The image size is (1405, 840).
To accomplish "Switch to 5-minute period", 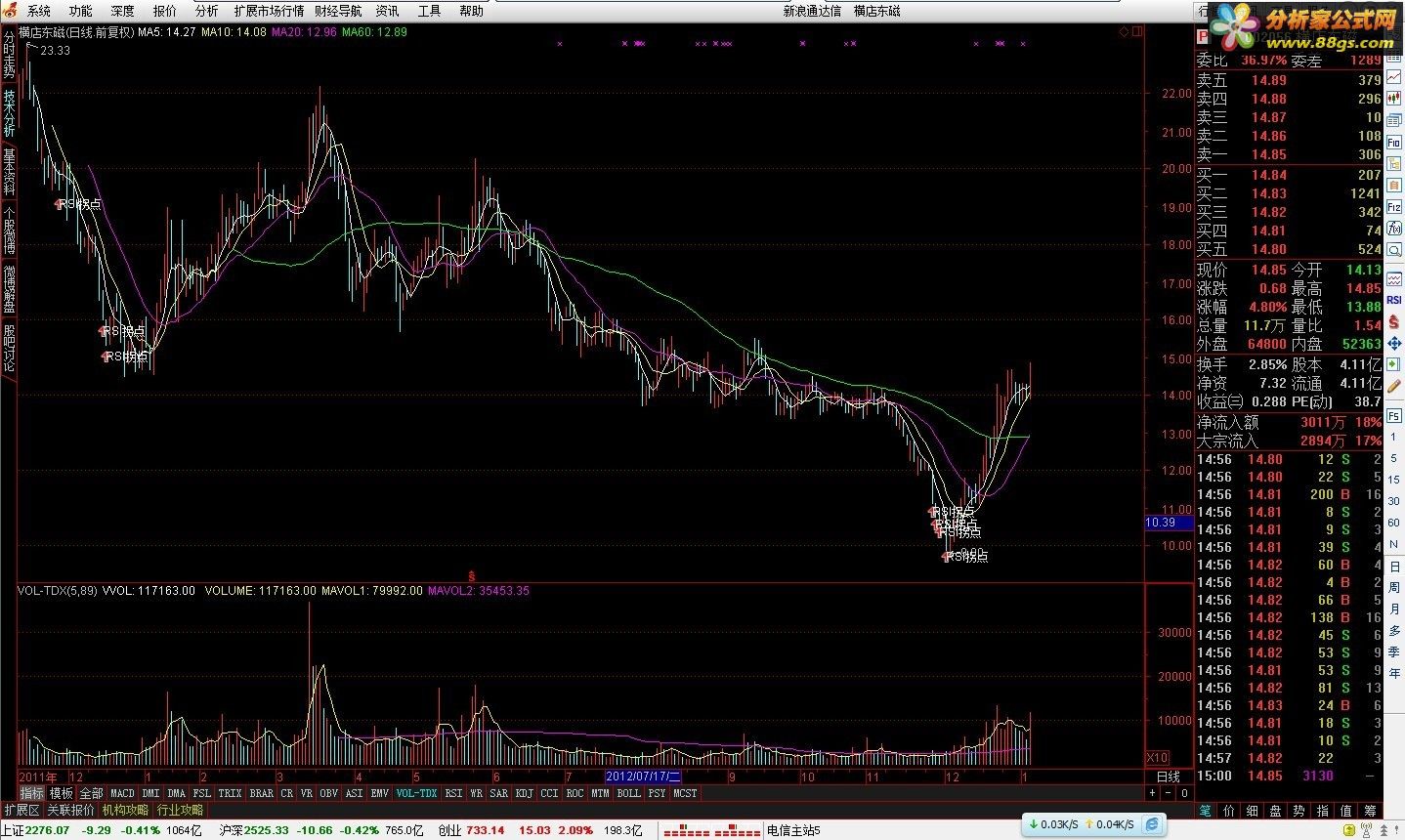I will (x=1394, y=458).
